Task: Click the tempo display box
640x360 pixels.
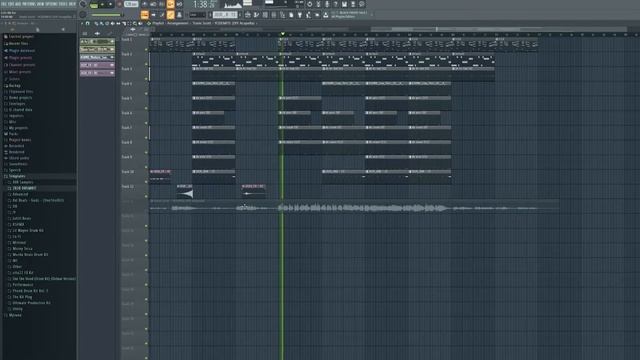Action: [131, 4]
